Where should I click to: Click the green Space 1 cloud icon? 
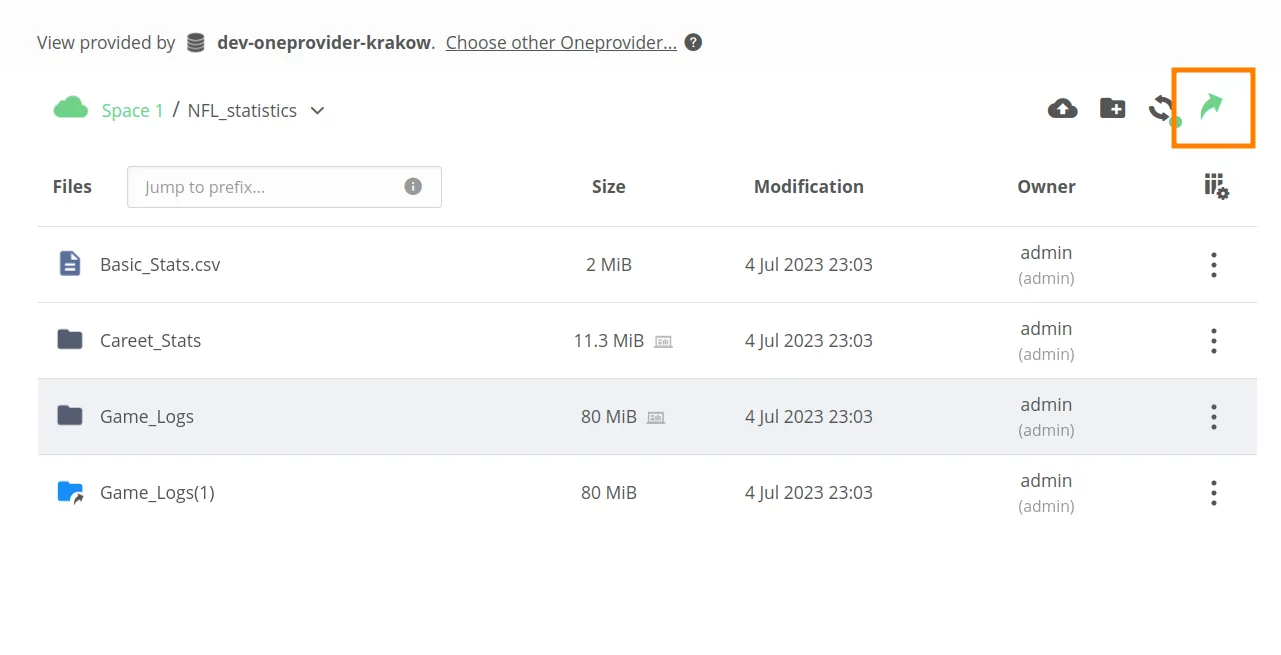coord(70,108)
